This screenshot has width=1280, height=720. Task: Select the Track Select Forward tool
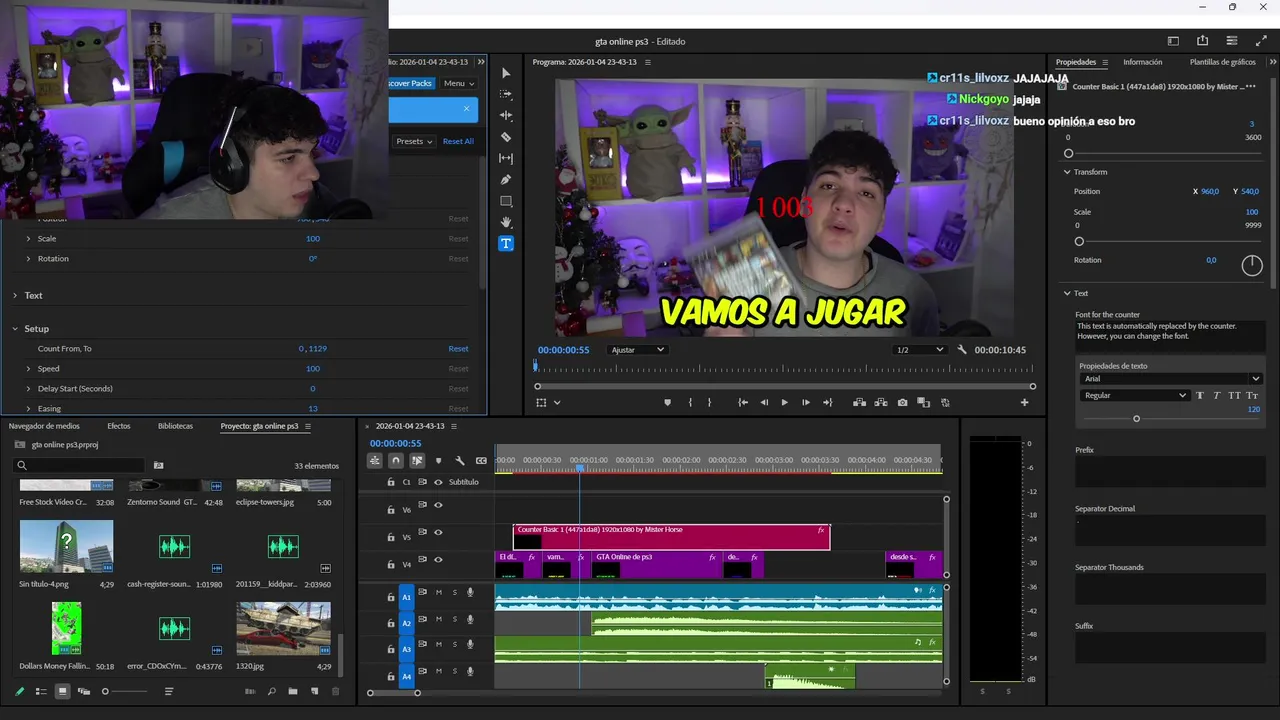[506, 94]
